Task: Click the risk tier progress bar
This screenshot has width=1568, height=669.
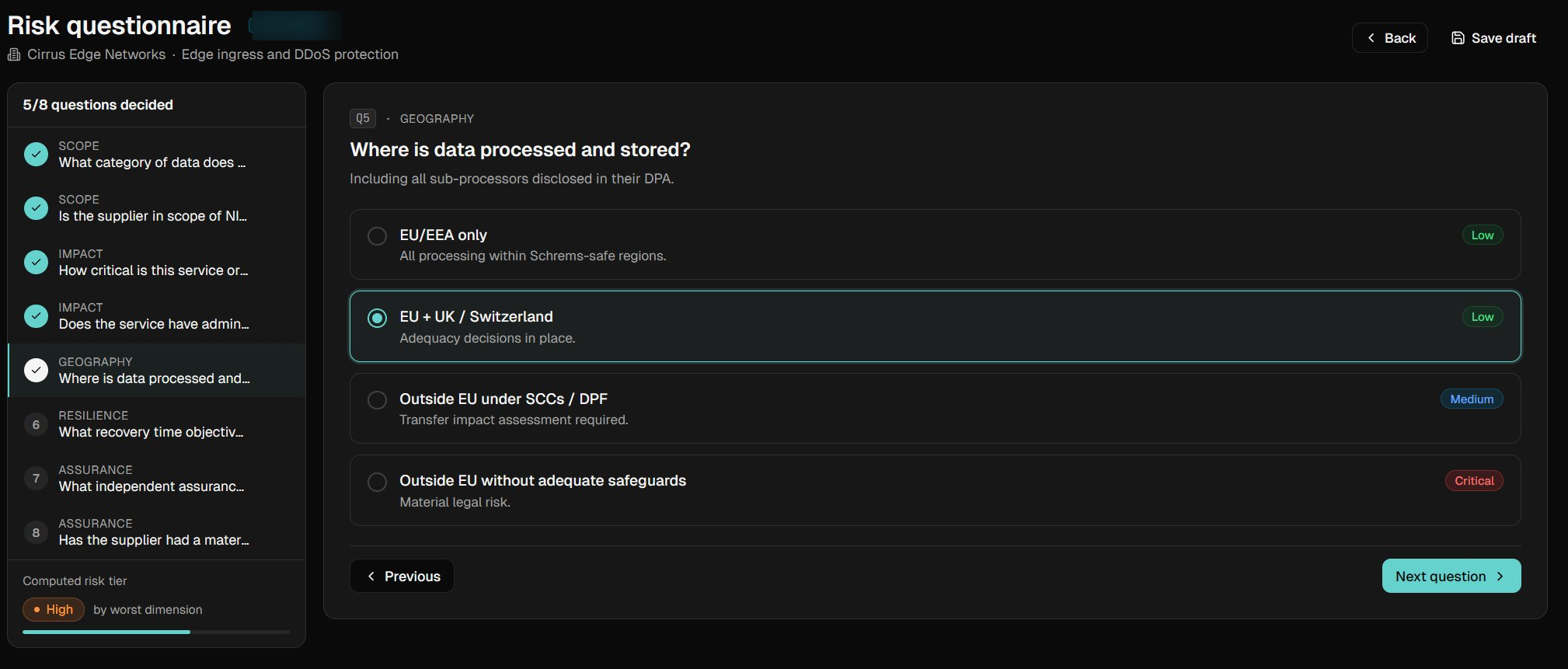Action: coord(156,632)
